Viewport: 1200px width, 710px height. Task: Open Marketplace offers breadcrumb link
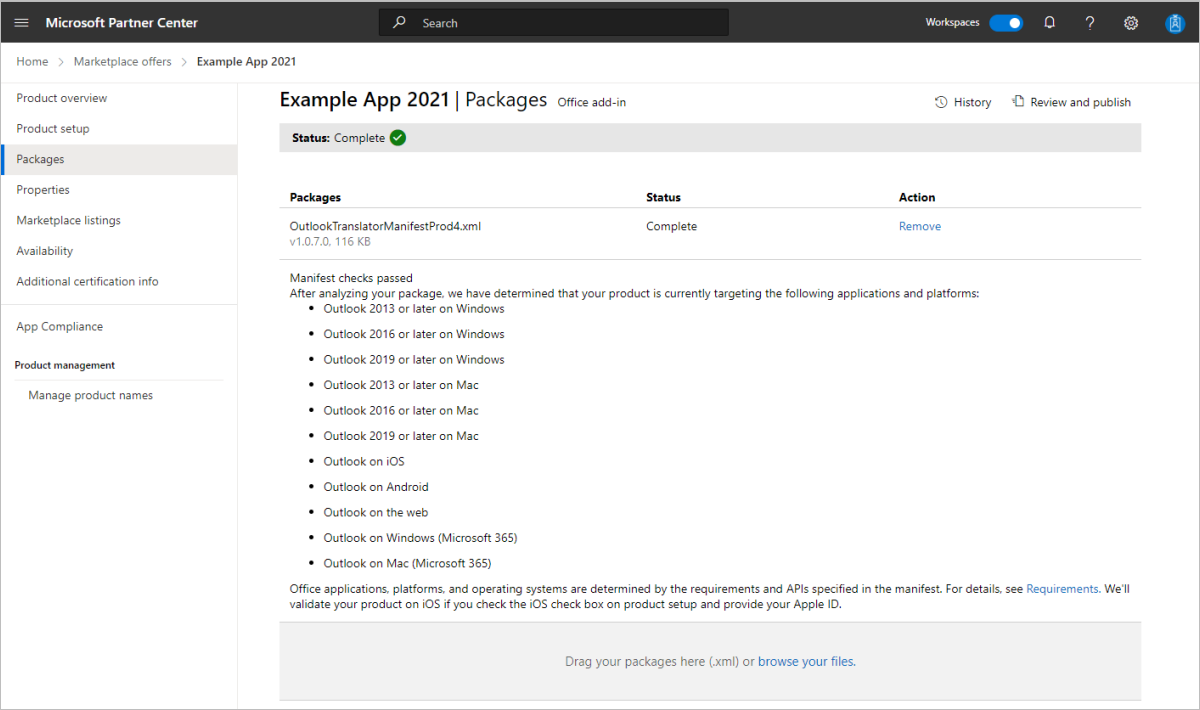coord(122,62)
